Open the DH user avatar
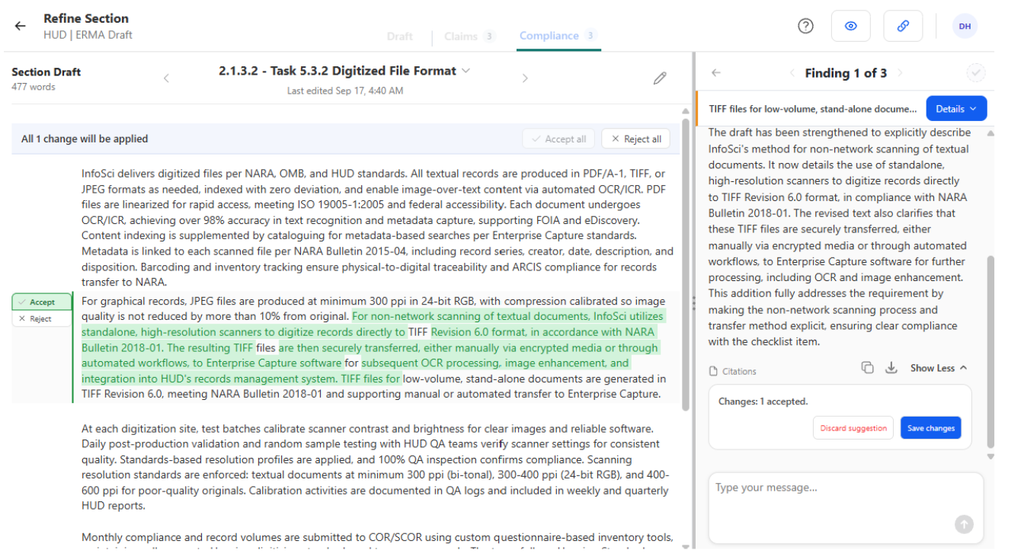The height and width of the screenshot is (553, 1024). 965,26
